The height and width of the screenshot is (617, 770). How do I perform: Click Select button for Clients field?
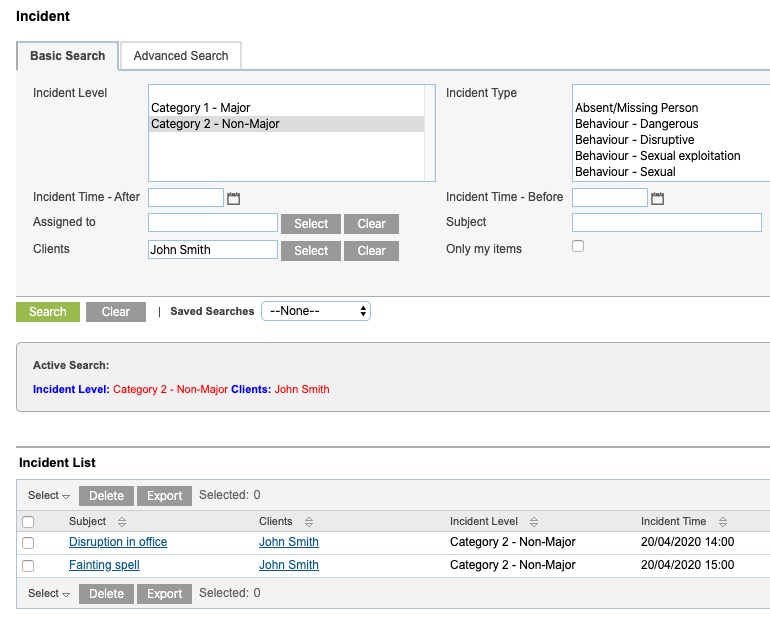point(311,251)
